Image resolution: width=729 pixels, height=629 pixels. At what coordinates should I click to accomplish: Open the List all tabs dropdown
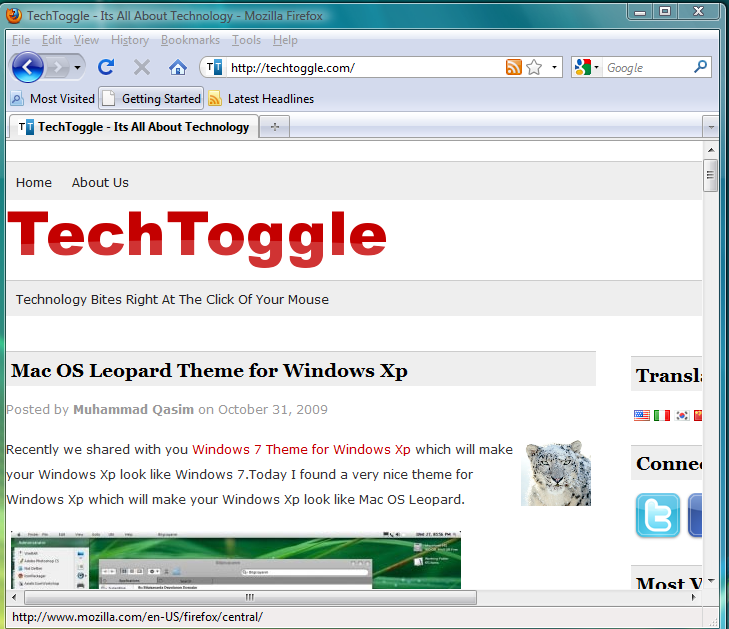pyautogui.click(x=711, y=127)
